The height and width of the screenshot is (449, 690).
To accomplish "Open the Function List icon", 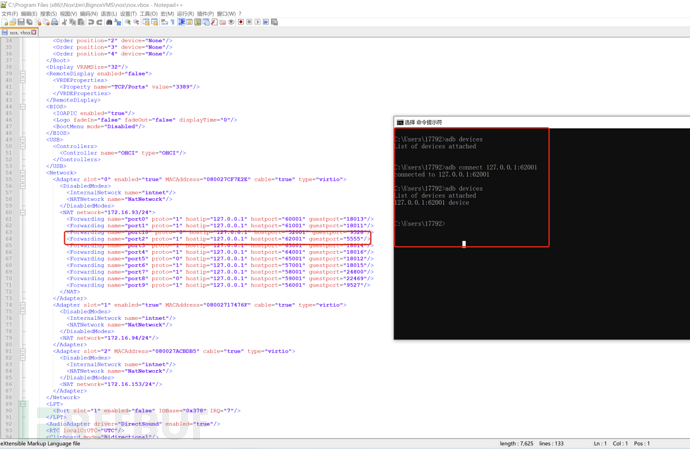I will tap(214, 22).
